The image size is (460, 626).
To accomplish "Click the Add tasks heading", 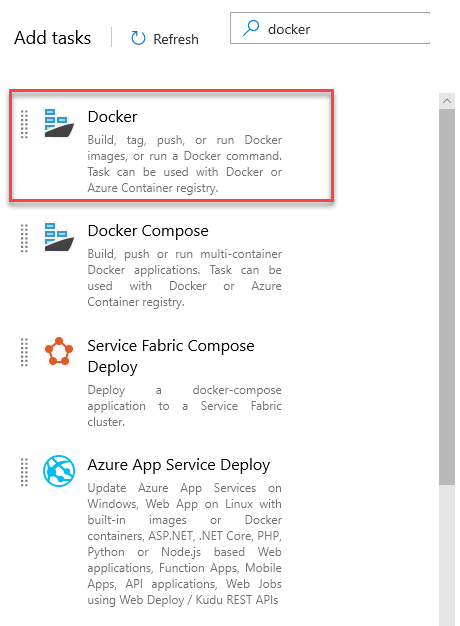I will coord(53,38).
